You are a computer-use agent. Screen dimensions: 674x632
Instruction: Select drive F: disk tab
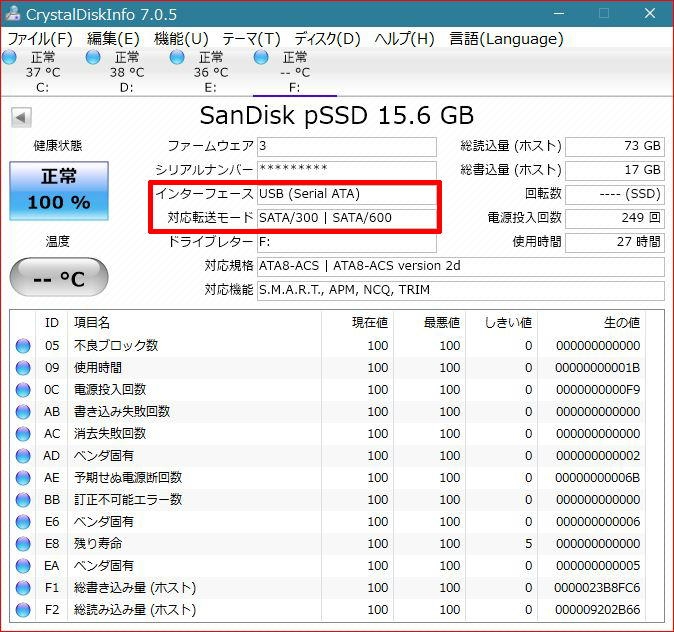[295, 72]
